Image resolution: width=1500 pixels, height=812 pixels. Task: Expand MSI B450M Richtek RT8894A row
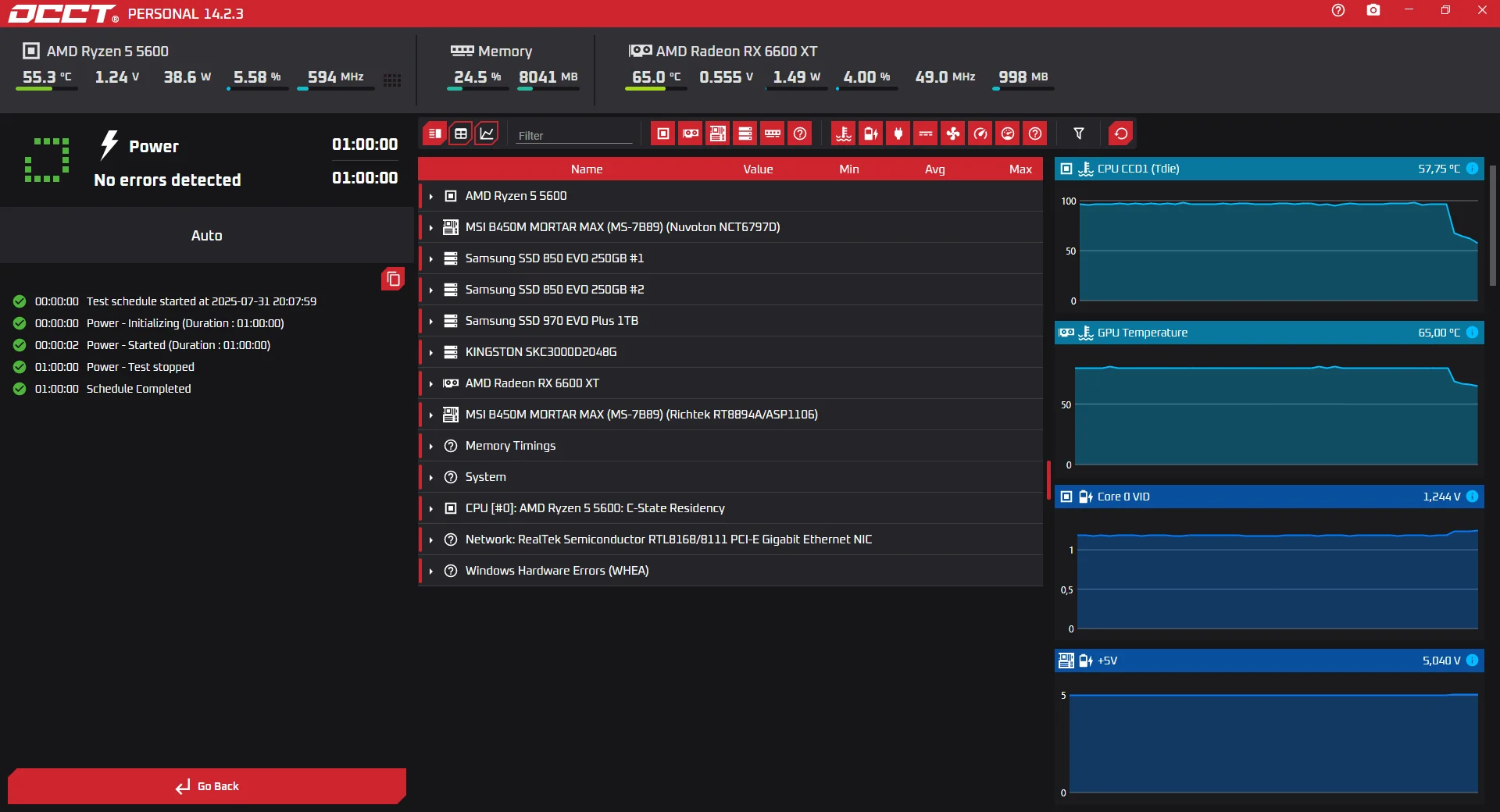(x=430, y=415)
